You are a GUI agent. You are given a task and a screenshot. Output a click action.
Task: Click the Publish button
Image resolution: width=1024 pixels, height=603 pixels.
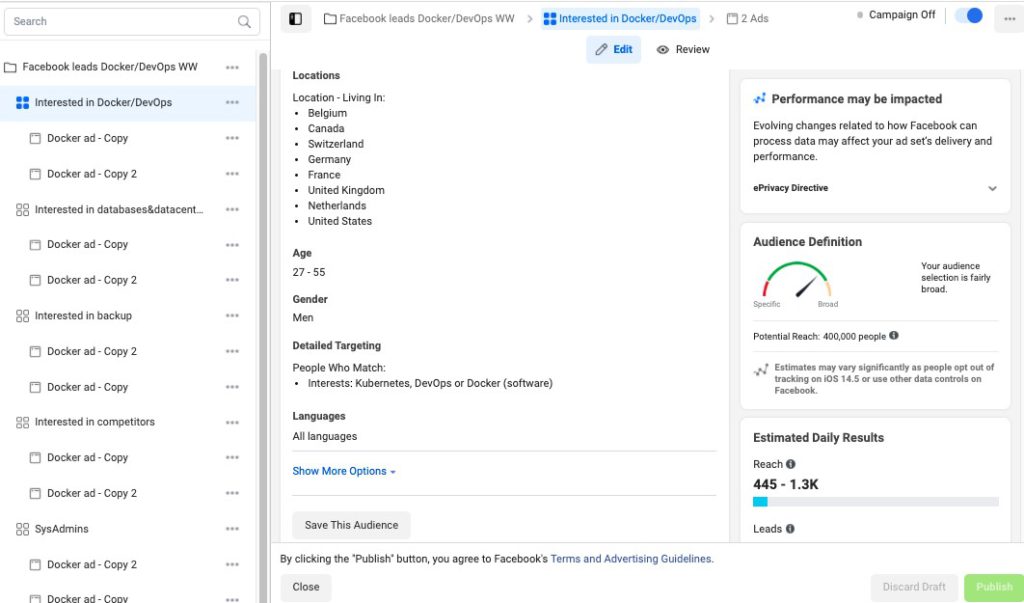(994, 587)
